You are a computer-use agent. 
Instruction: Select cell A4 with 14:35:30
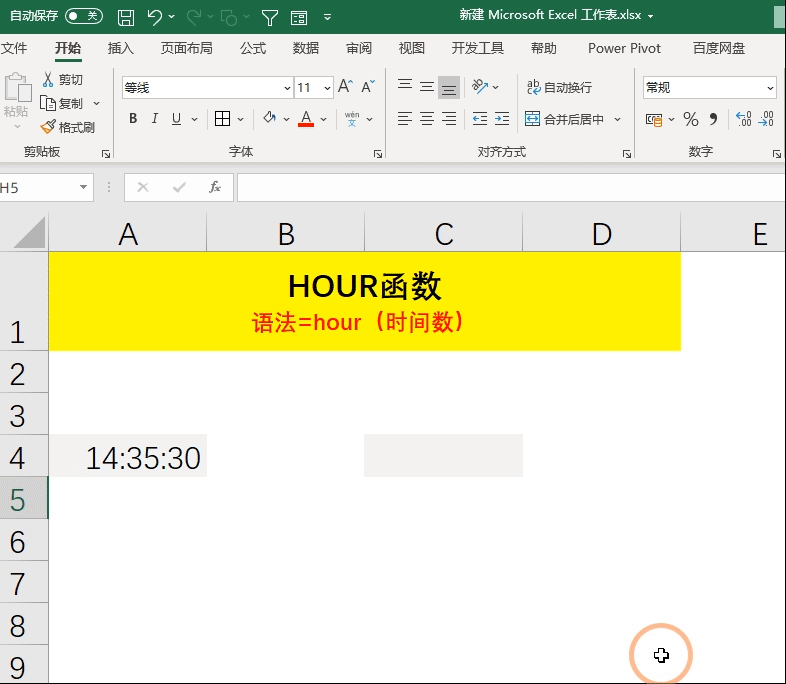click(128, 455)
